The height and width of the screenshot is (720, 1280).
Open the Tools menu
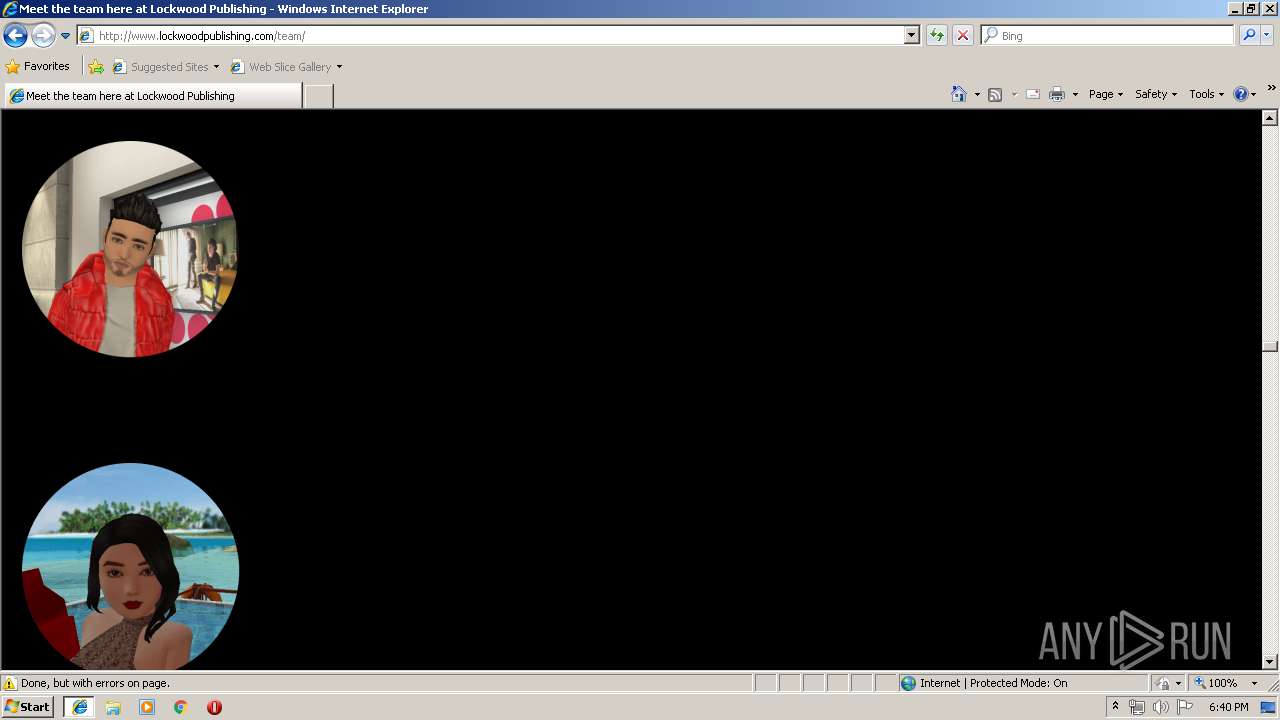click(1206, 94)
